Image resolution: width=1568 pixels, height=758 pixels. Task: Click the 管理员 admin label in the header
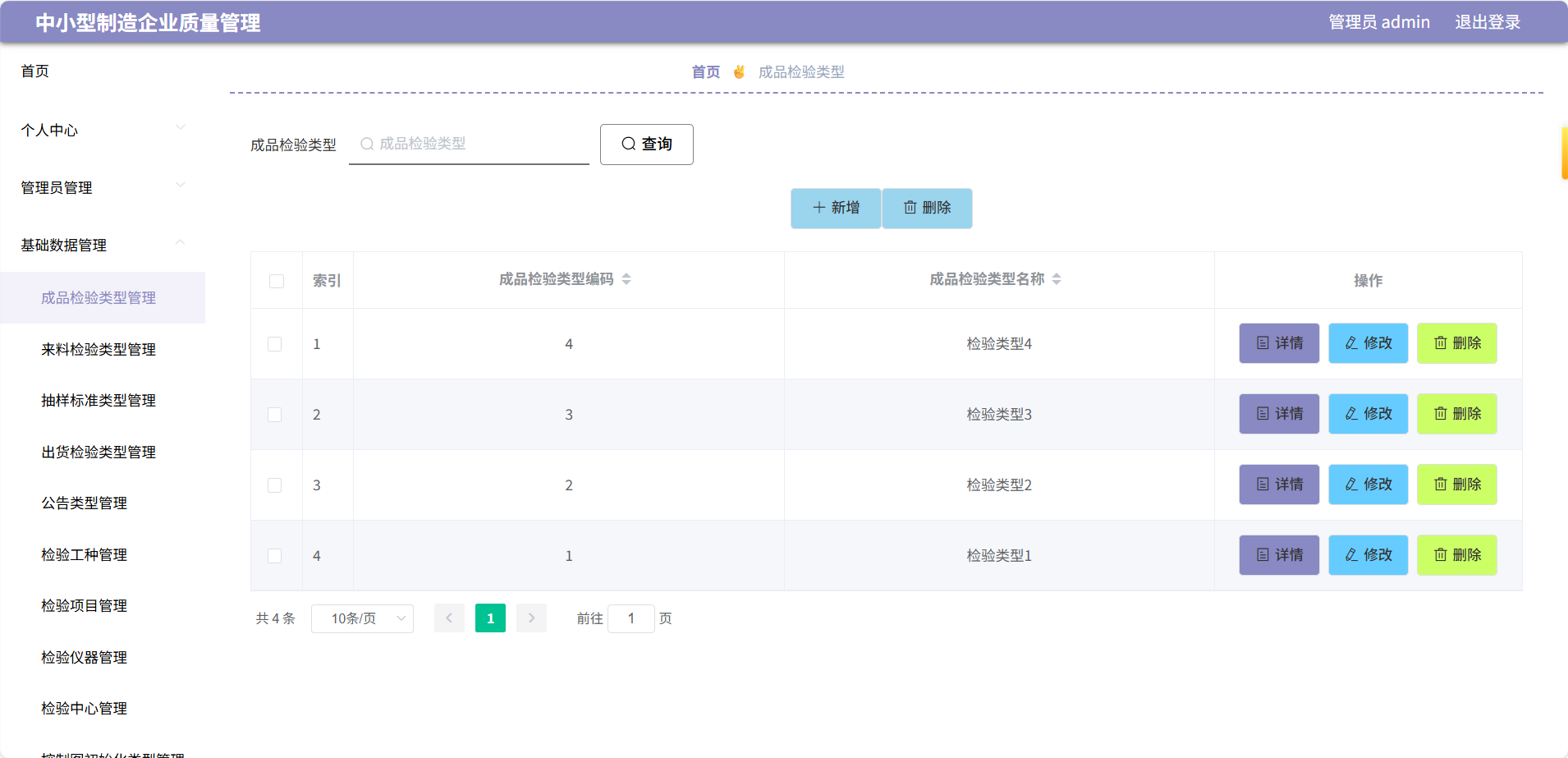pos(1379,22)
